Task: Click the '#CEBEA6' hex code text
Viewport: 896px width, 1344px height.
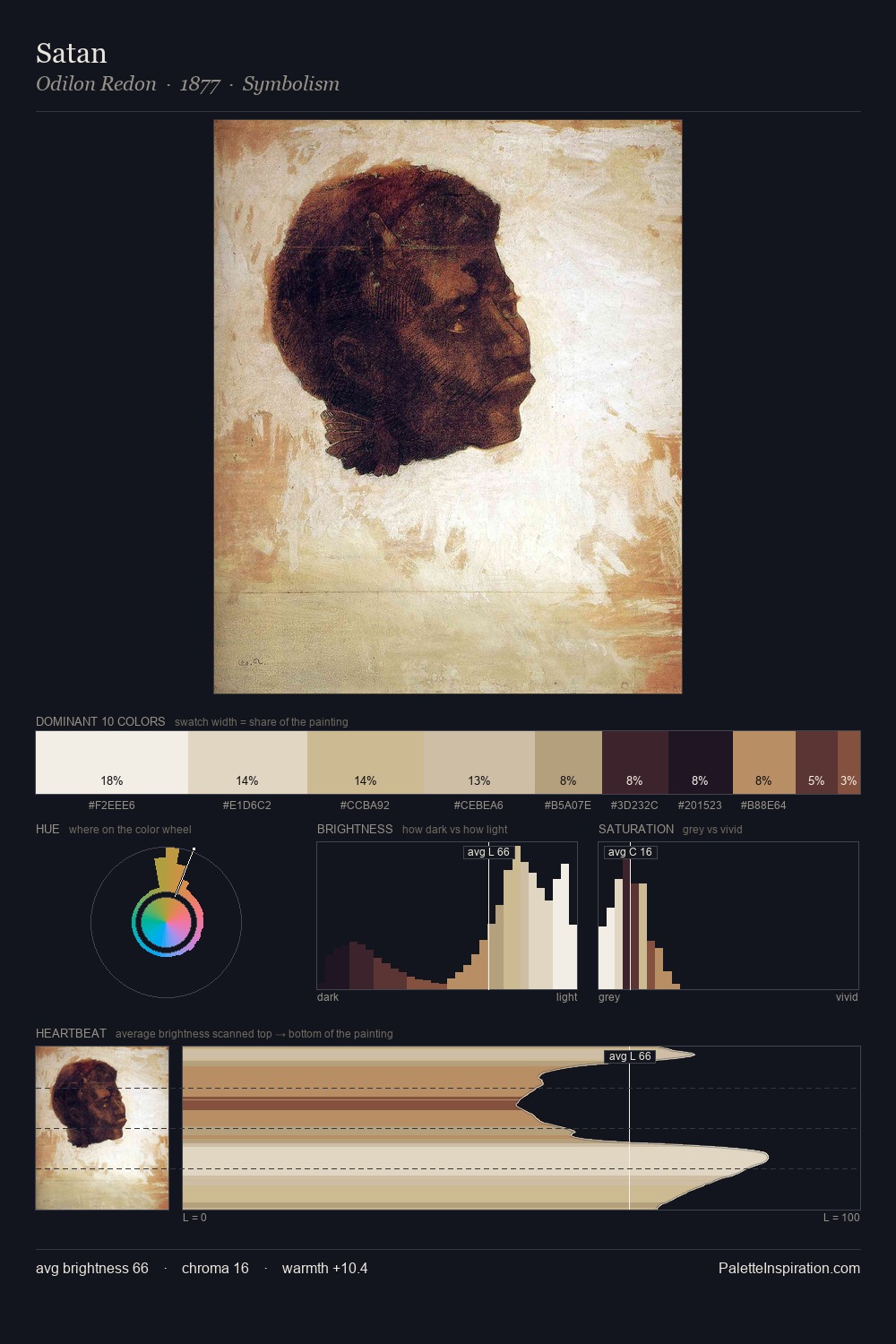Action: point(478,806)
